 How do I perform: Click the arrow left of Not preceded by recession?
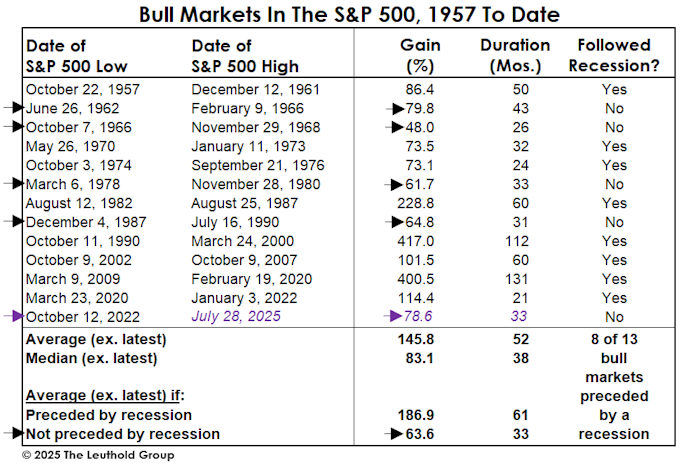click(x=13, y=434)
